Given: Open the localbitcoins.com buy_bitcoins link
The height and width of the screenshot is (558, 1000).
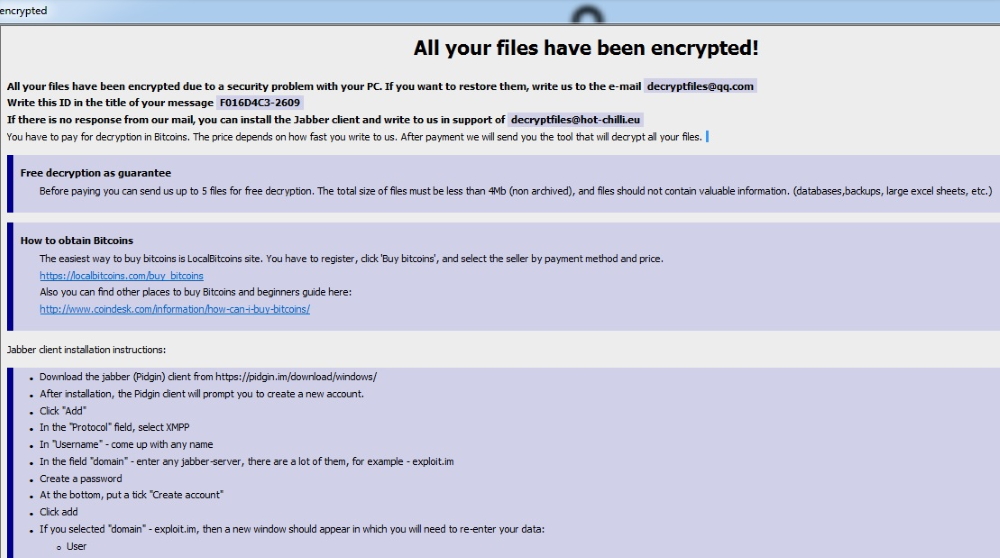Looking at the screenshot, I should coord(121,275).
